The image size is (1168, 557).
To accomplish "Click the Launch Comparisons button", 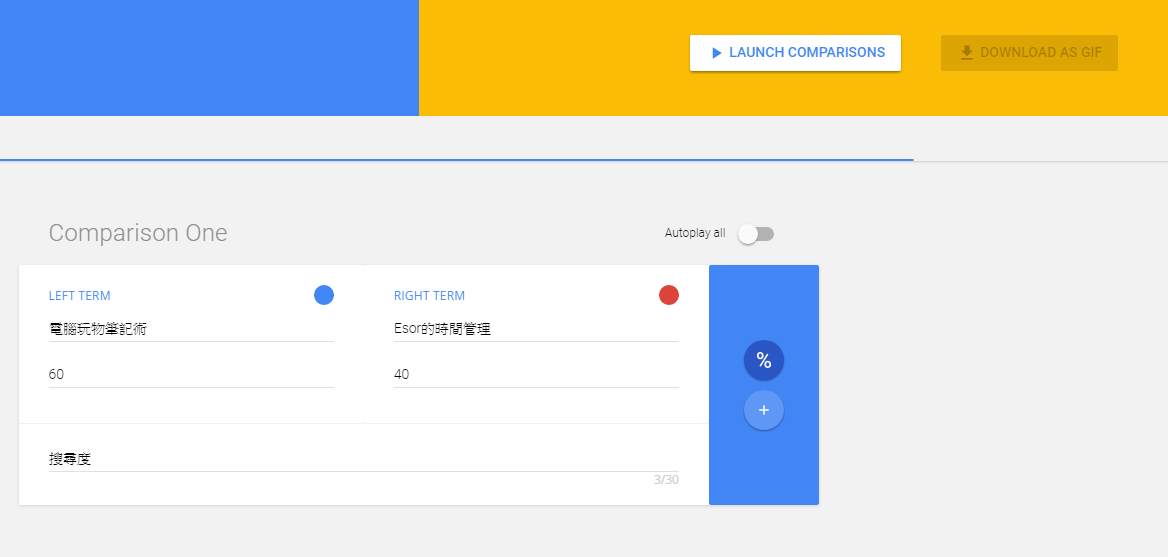I will click(795, 53).
